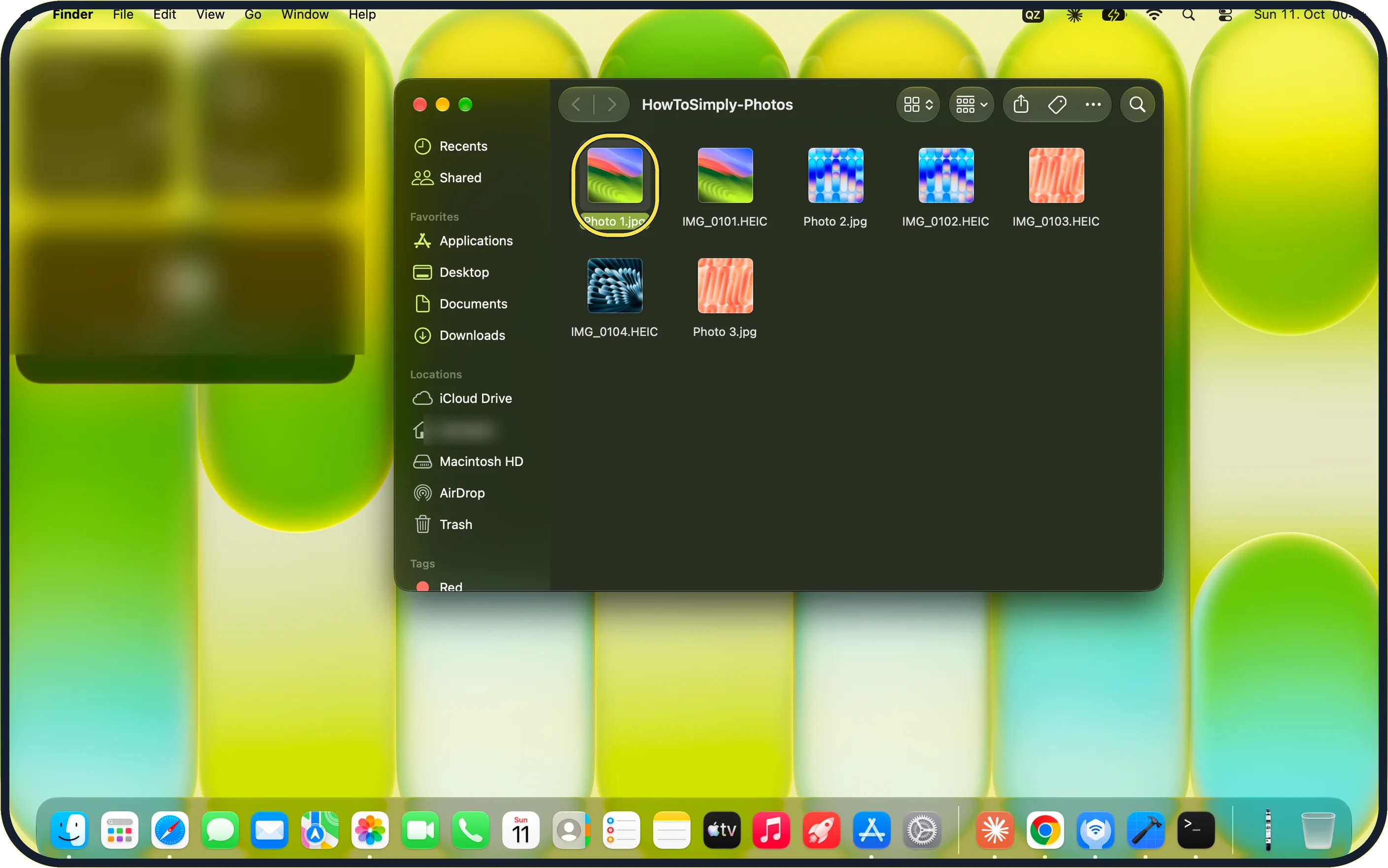Screen dimensions: 1388x868
Task: Select the Photo 3.jpg file
Action: tap(725, 298)
